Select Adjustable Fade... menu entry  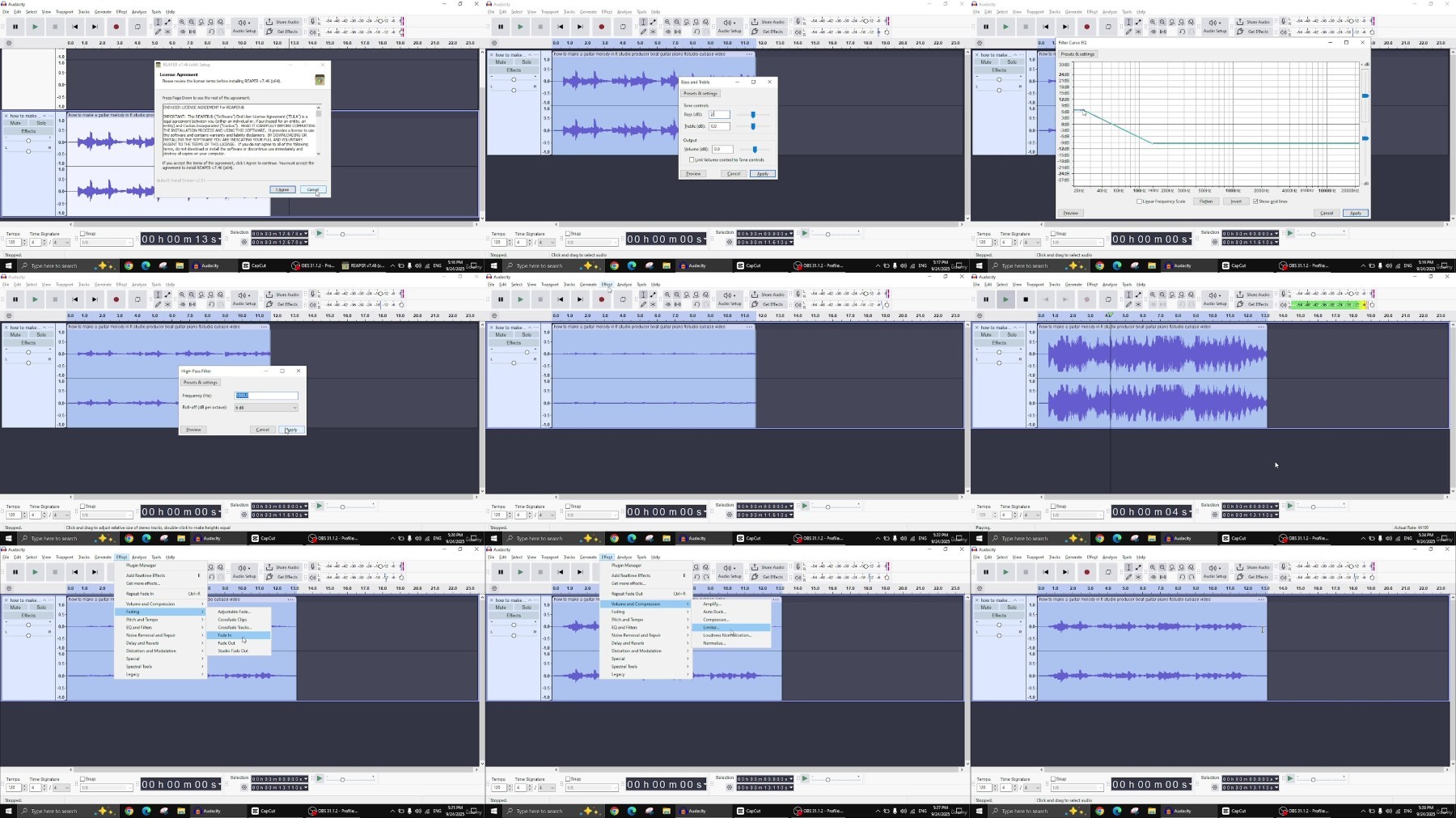coord(239,612)
